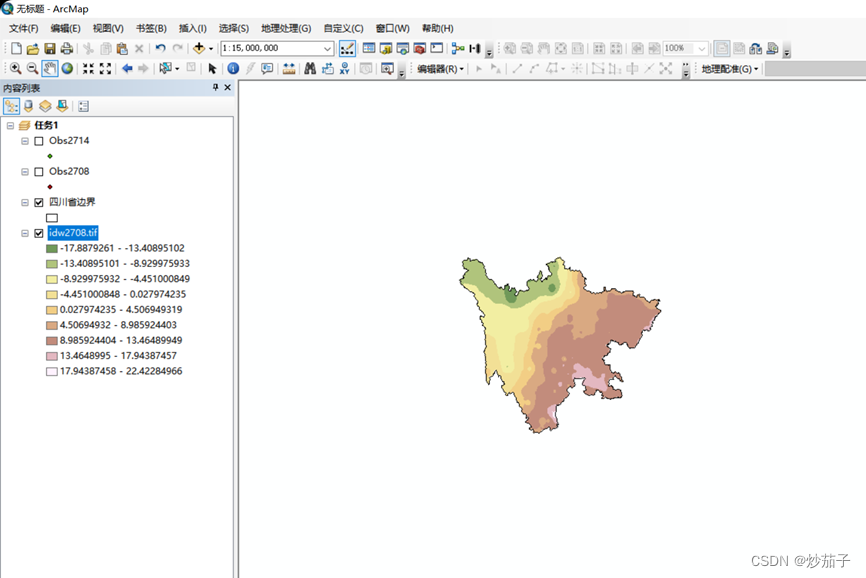Click the 编辑器(R) dropdown button
The width and height of the screenshot is (866, 578).
pos(440,69)
